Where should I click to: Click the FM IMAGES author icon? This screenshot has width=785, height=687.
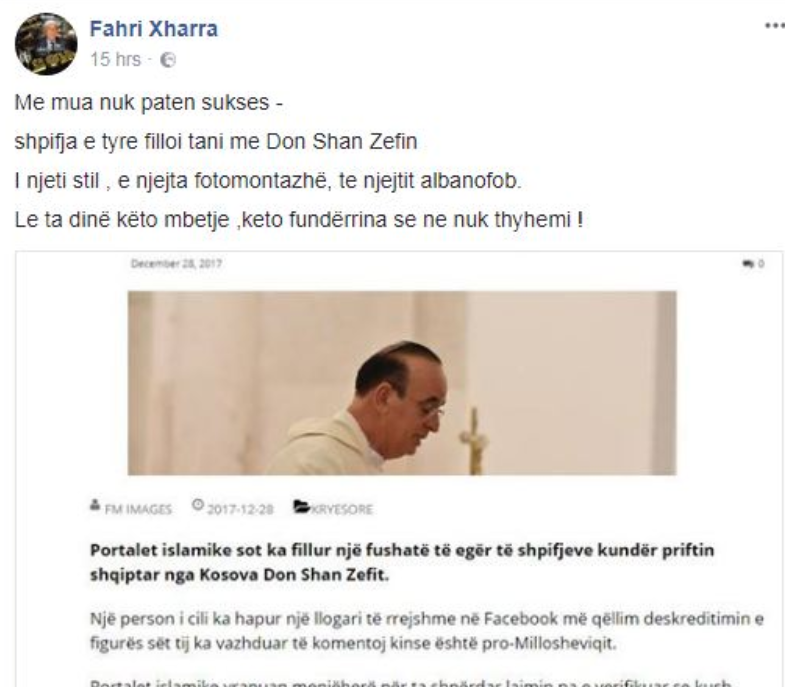point(95,505)
